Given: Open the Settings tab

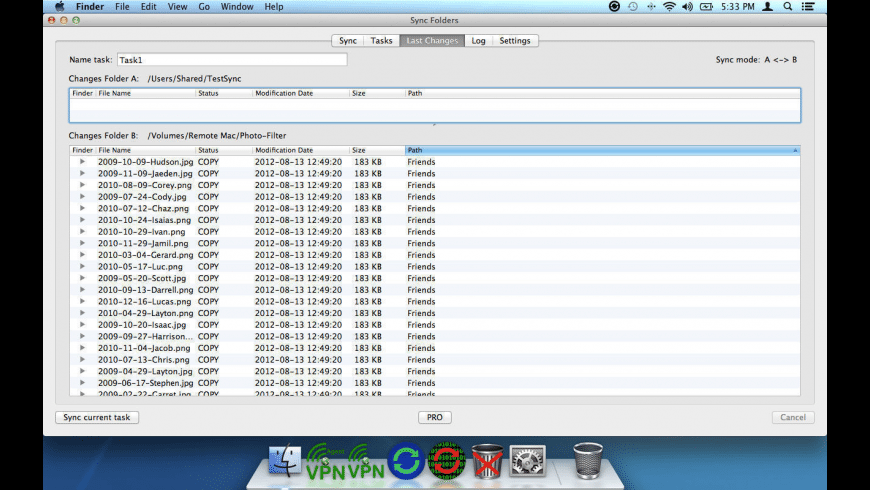Looking at the screenshot, I should tap(515, 41).
